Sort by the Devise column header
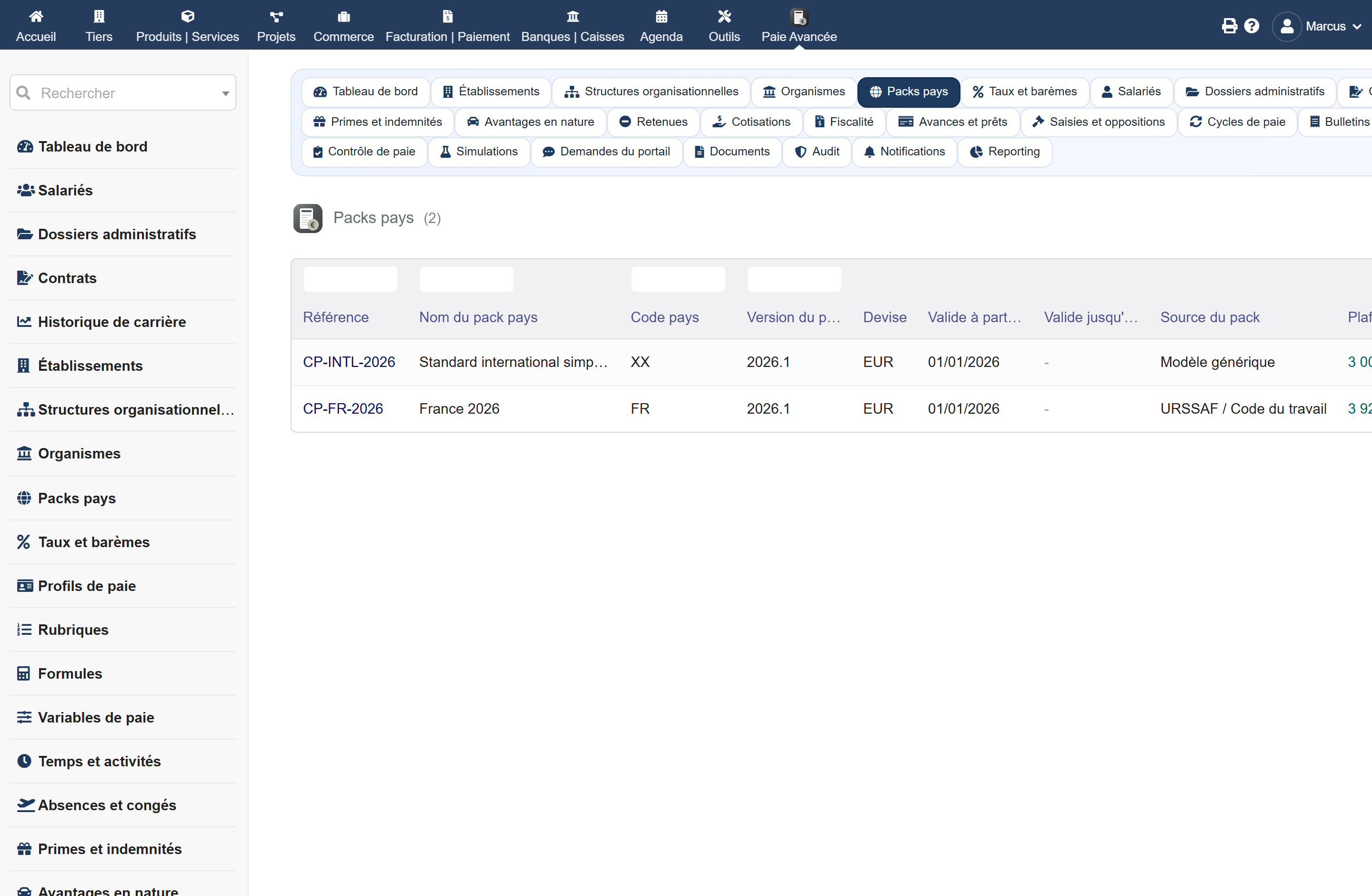The height and width of the screenshot is (896, 1372). point(884,317)
